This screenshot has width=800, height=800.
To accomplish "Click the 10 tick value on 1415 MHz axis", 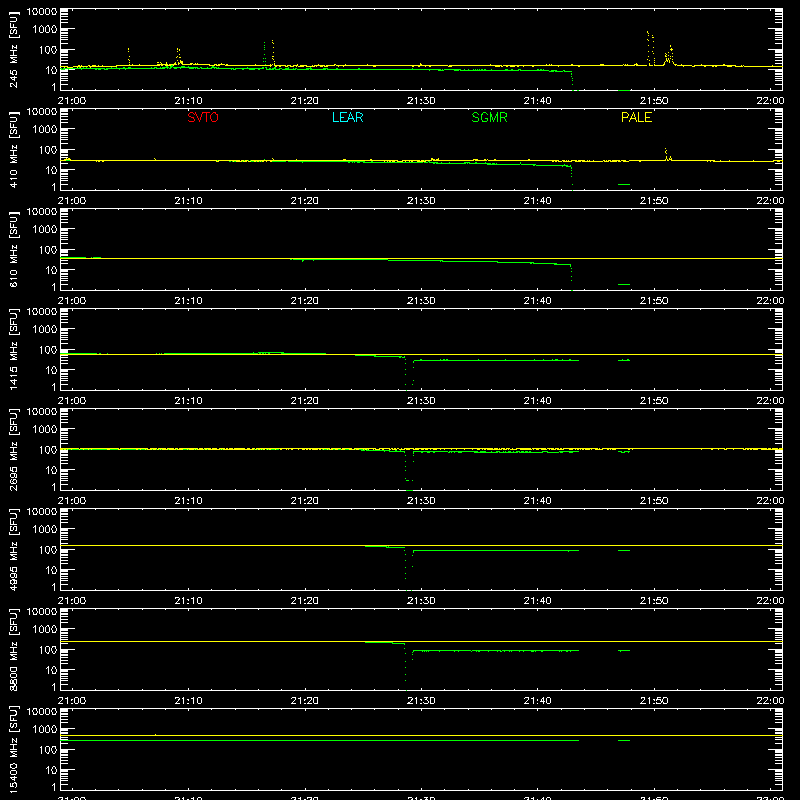I will coord(51,370).
